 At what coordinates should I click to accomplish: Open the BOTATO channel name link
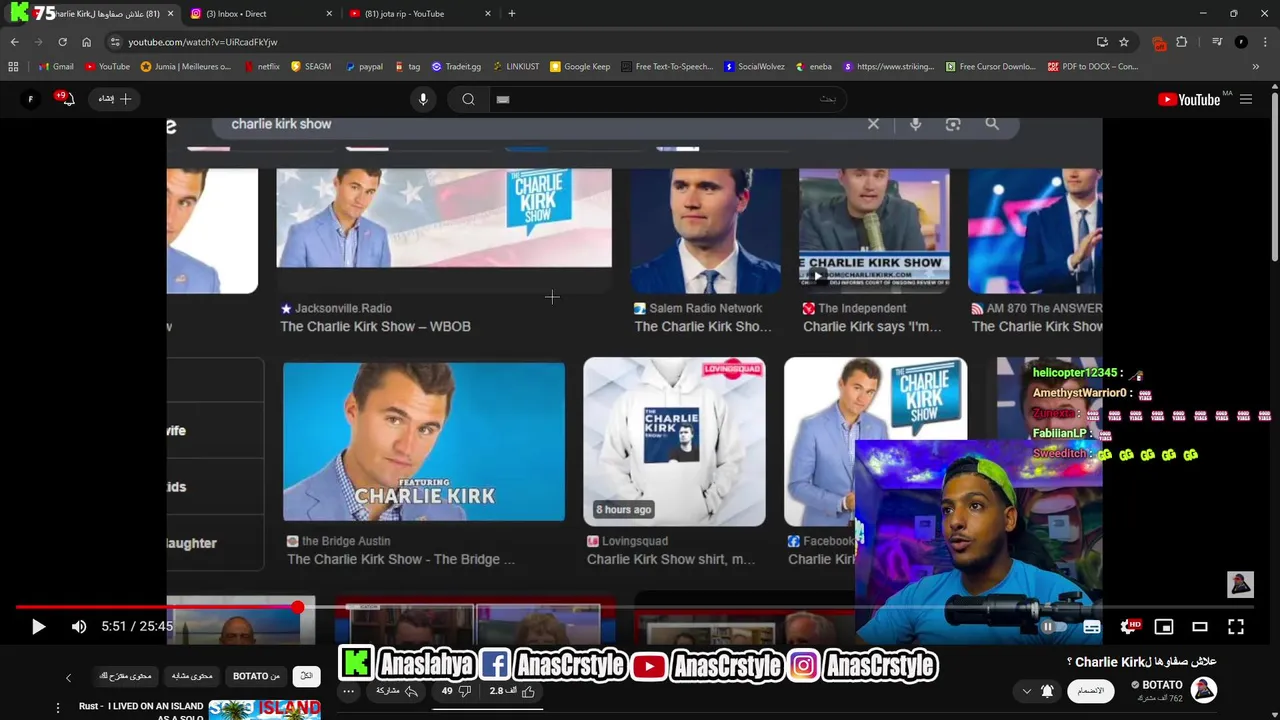pos(1162,685)
